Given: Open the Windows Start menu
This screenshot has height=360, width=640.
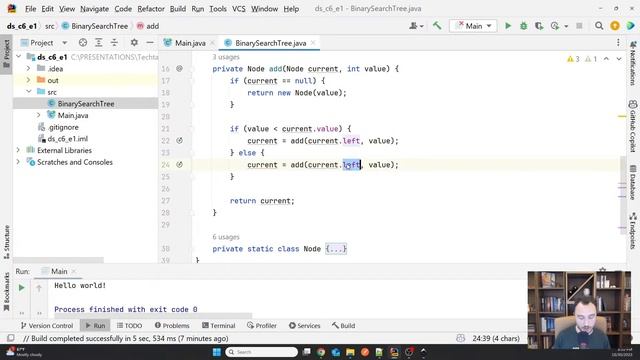Looking at the screenshot, I should pos(217,352).
